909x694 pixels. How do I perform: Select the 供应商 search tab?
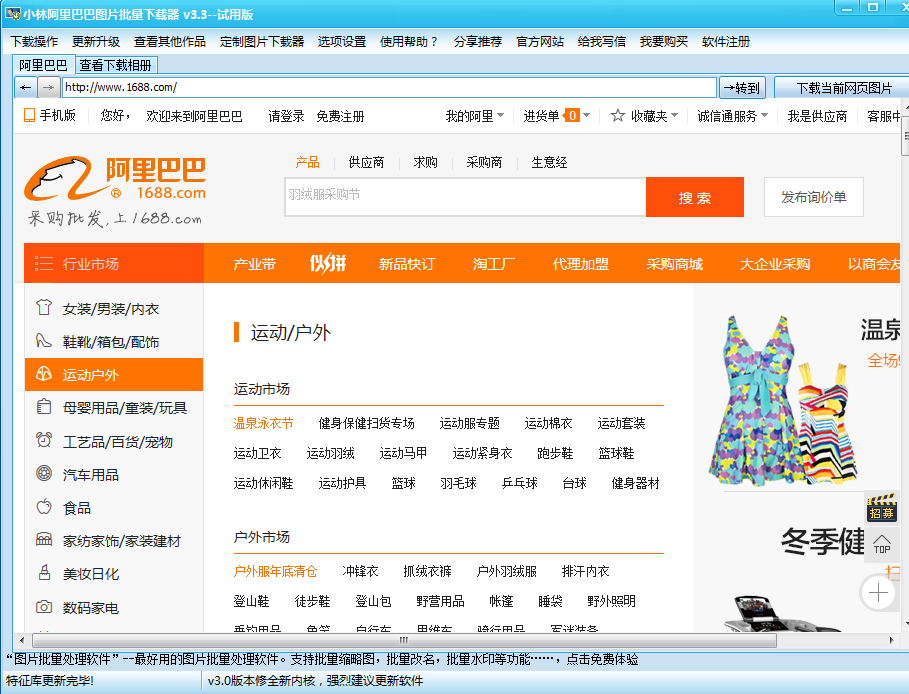[x=366, y=162]
